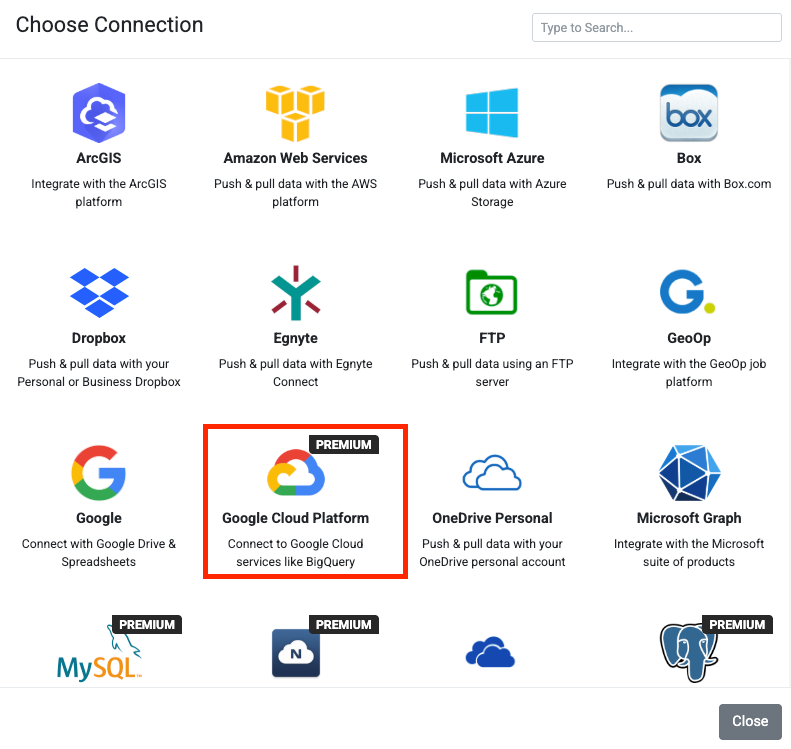
Task: Click the PREMIUM badge above the N cloud icon
Action: coord(344,625)
